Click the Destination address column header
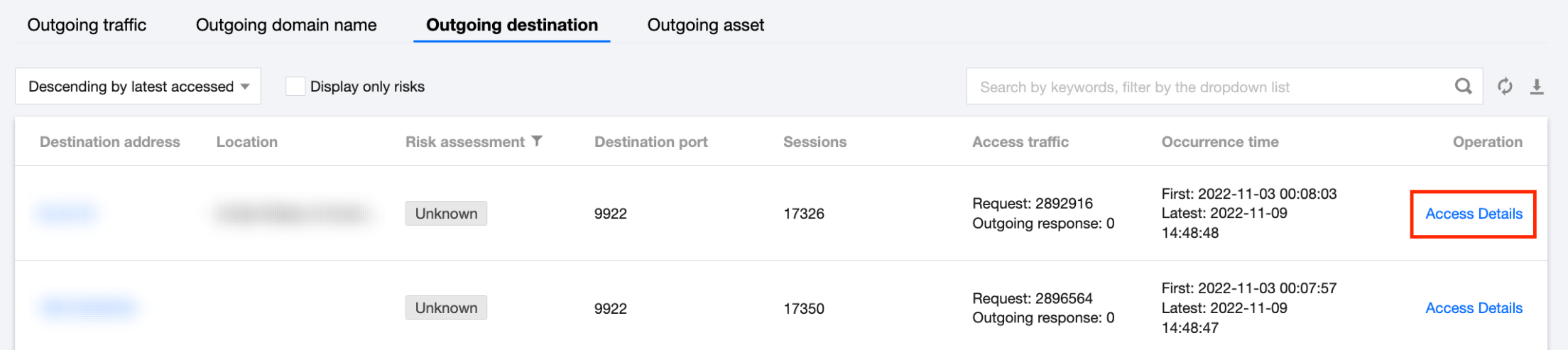The height and width of the screenshot is (350, 1568). coord(110,142)
